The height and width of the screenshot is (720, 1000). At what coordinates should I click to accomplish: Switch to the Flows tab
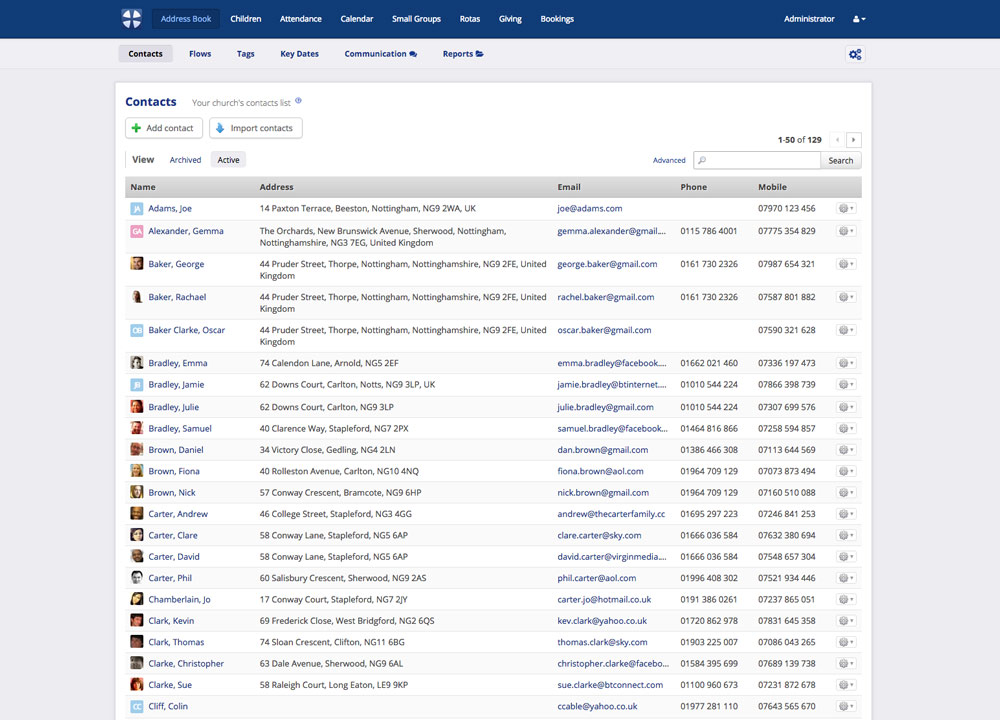[200, 54]
